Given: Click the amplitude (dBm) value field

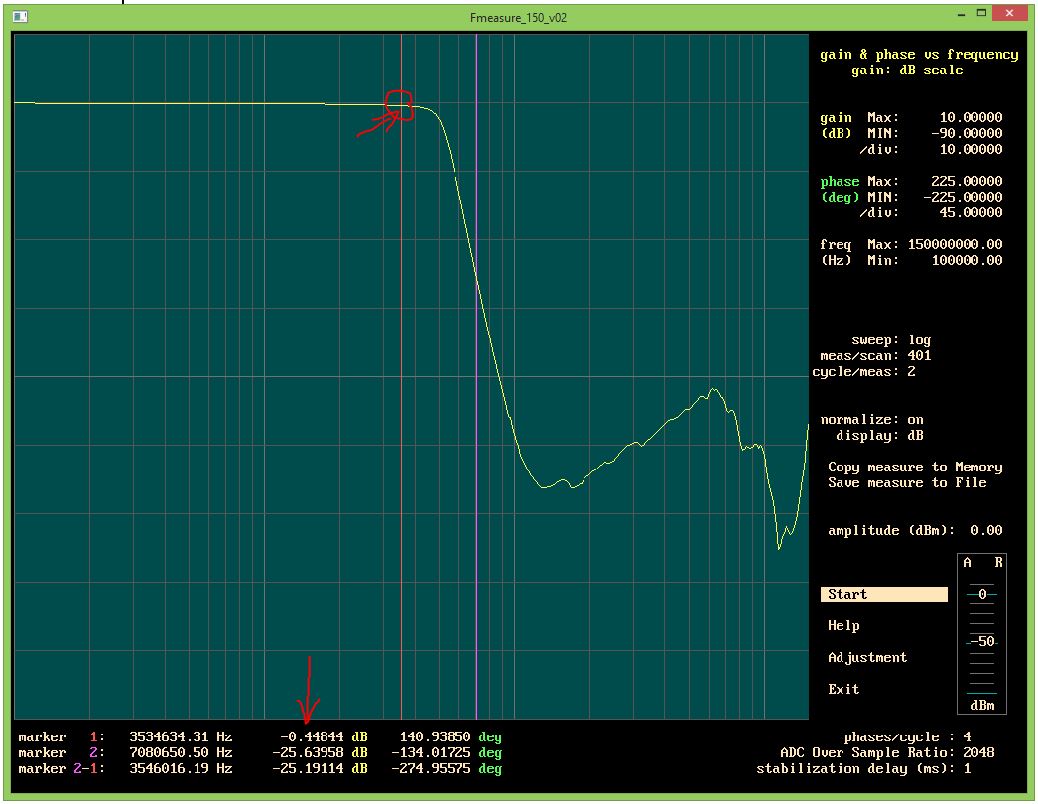Looking at the screenshot, I should pyautogui.click(x=985, y=531).
